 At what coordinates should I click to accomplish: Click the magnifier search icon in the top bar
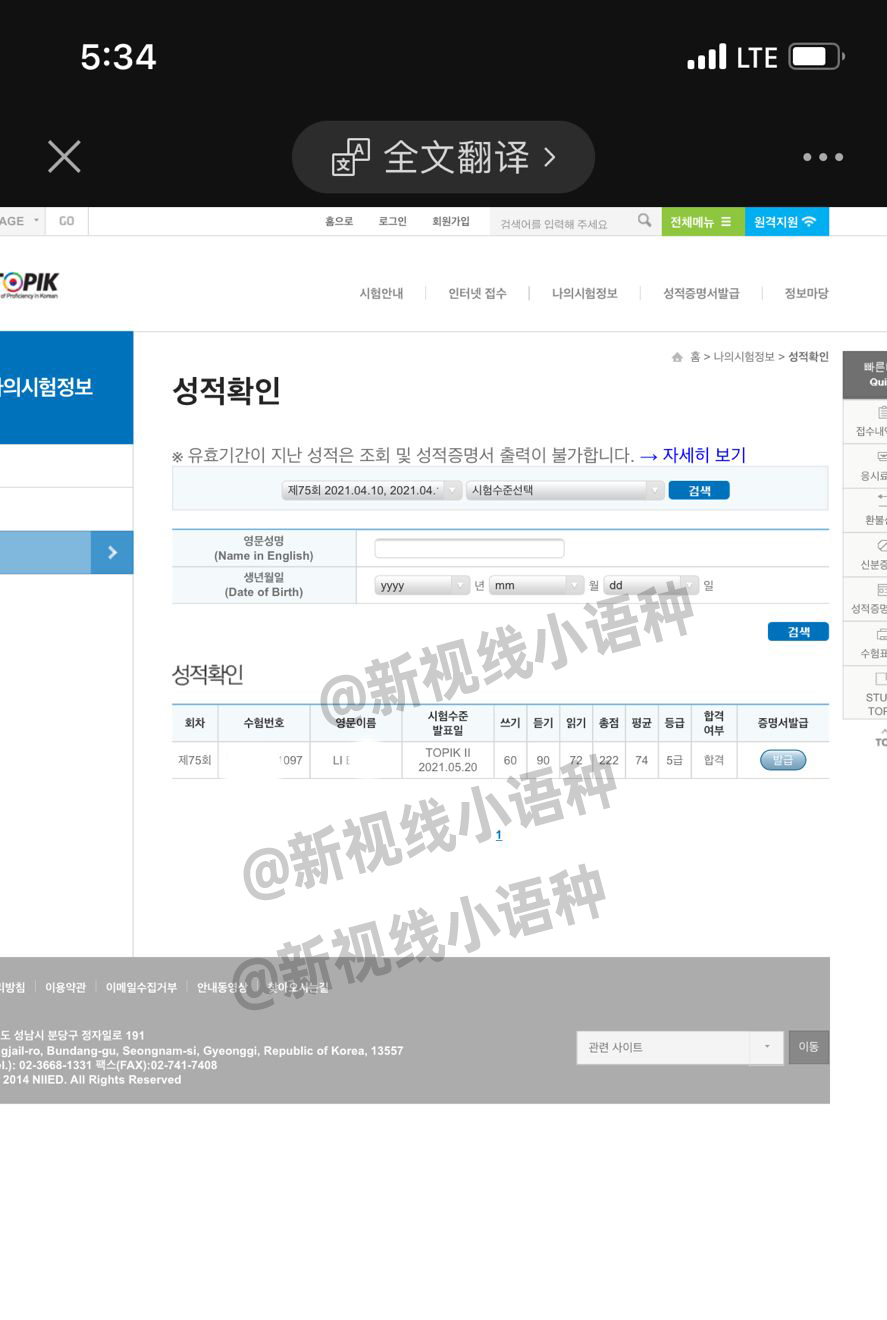point(645,221)
